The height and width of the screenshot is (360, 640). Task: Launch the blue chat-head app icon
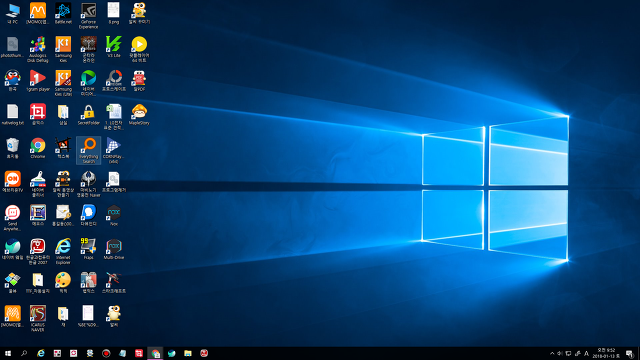coord(89,216)
